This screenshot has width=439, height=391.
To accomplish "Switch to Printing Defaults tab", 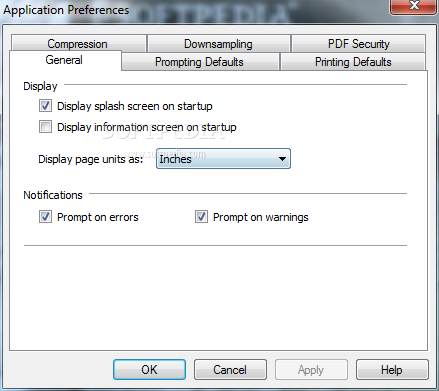I will coord(353,62).
